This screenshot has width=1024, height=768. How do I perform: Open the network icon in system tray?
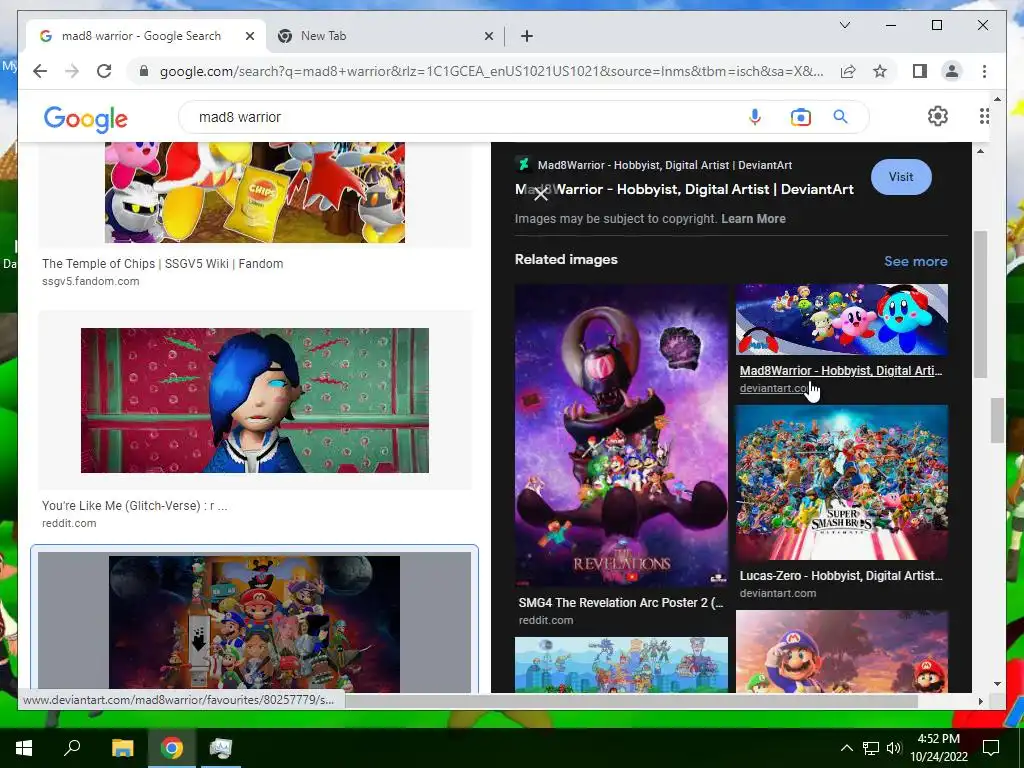click(x=871, y=748)
